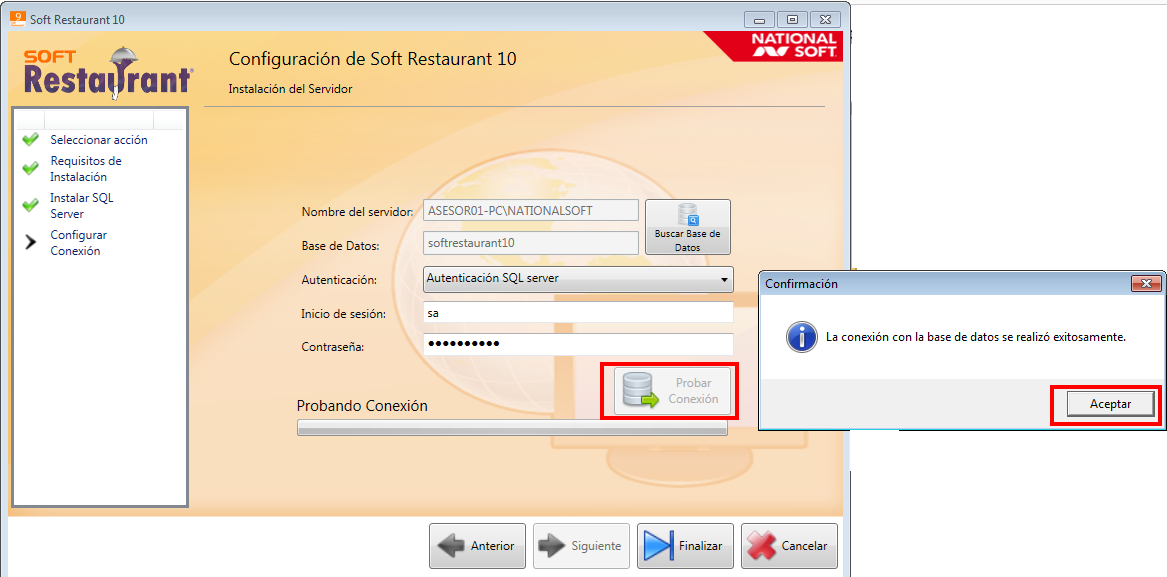
Task: Click the Siguiente button
Action: pos(581,546)
